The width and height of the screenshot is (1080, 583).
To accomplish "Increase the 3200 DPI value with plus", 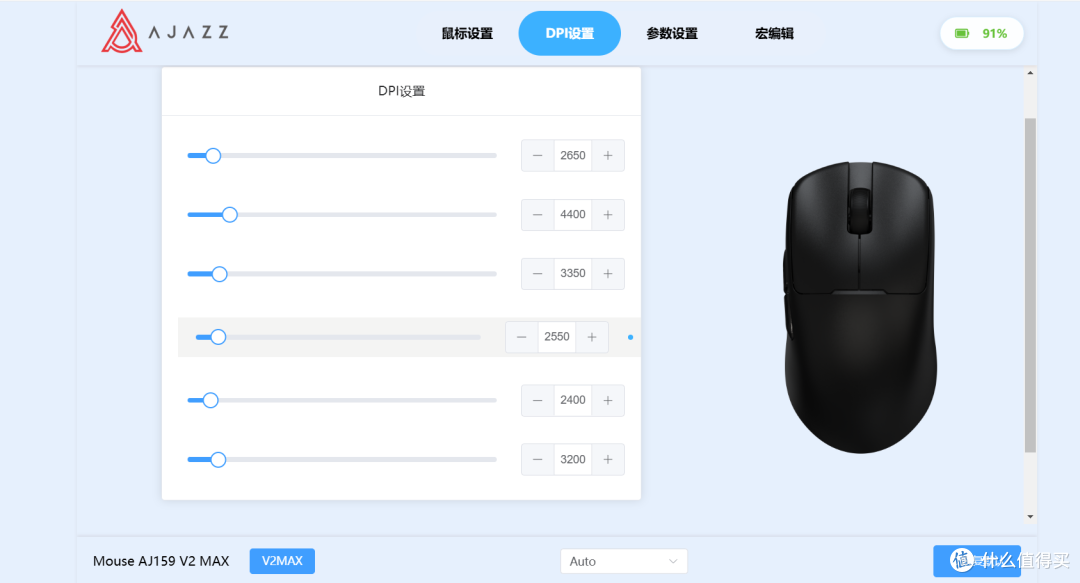I will pyautogui.click(x=608, y=460).
